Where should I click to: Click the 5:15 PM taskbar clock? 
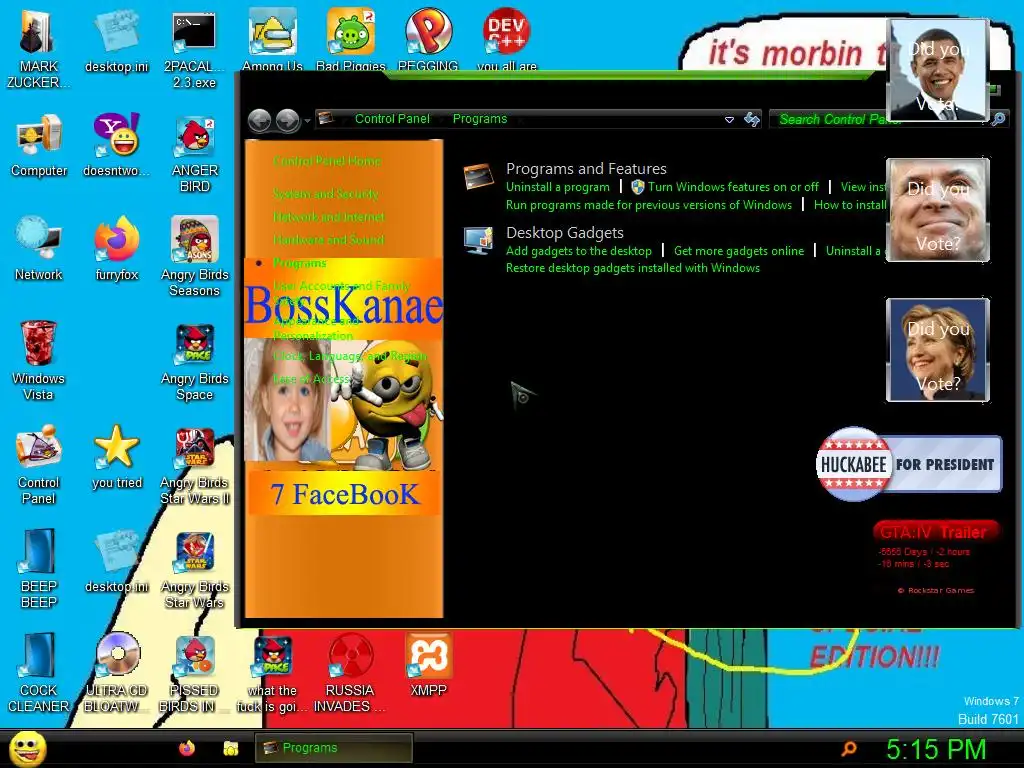click(936, 749)
